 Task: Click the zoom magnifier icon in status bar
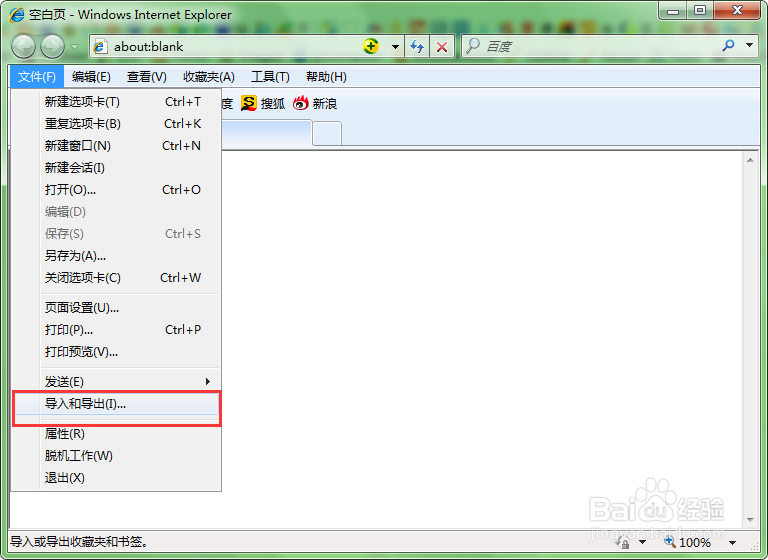click(x=670, y=542)
